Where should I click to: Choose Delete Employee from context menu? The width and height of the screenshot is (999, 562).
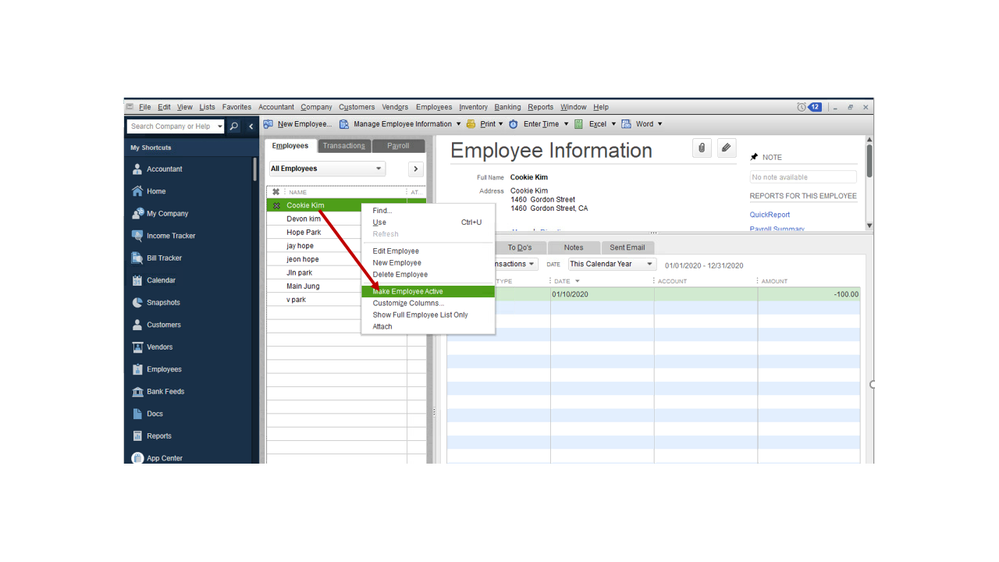pos(400,275)
